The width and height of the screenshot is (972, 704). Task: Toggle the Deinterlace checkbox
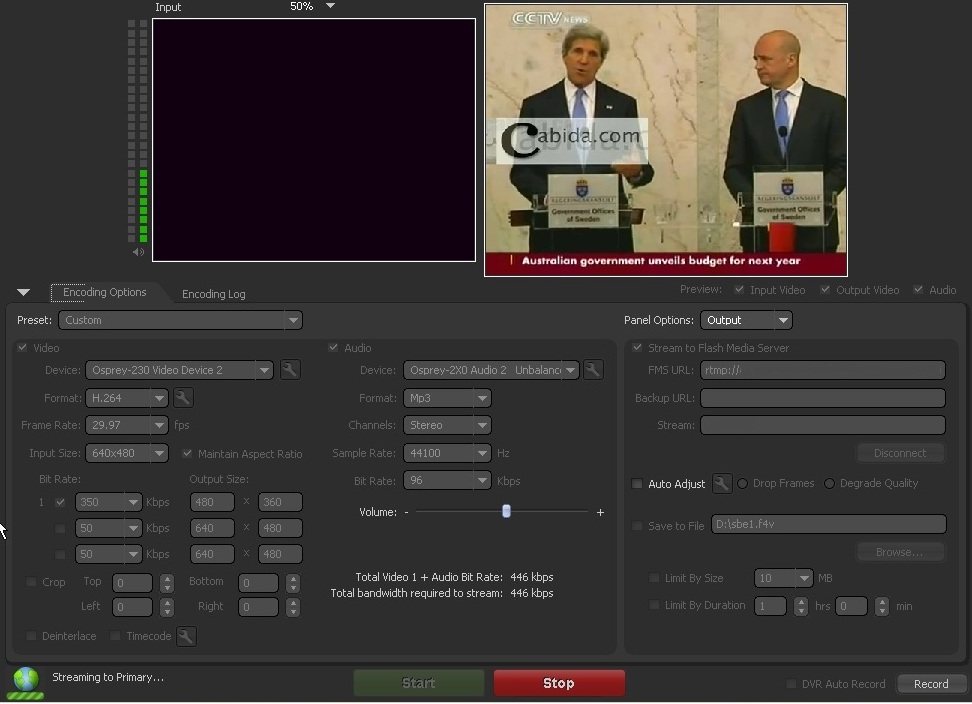pyautogui.click(x=31, y=636)
